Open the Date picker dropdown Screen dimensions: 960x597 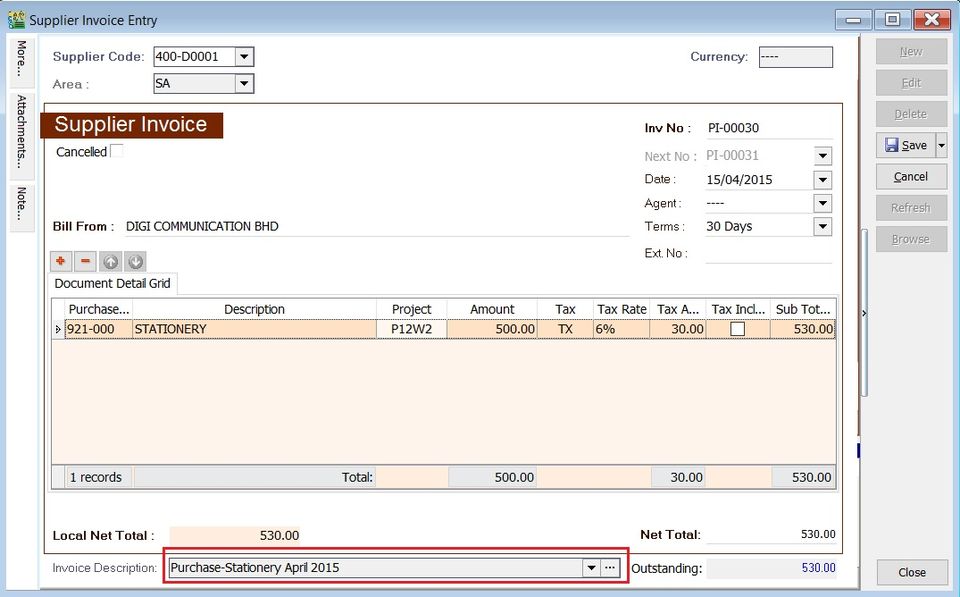(x=822, y=179)
